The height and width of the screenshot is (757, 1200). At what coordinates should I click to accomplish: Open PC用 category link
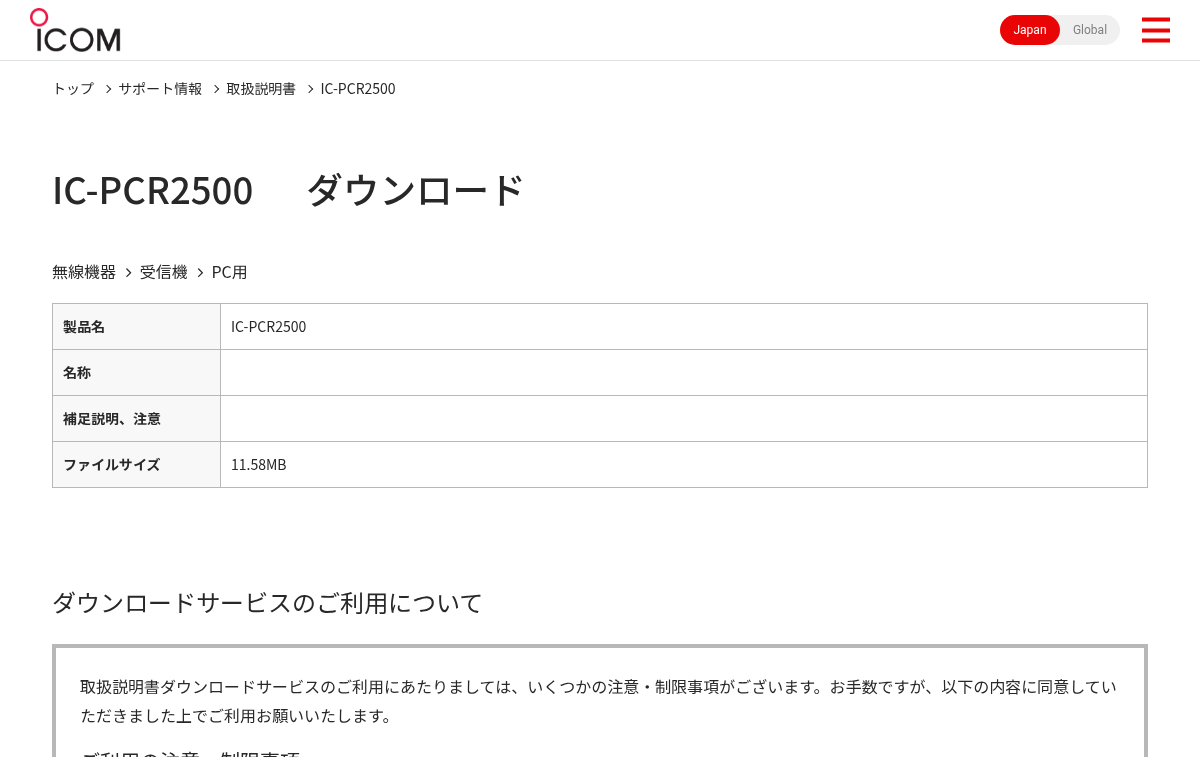(x=229, y=272)
